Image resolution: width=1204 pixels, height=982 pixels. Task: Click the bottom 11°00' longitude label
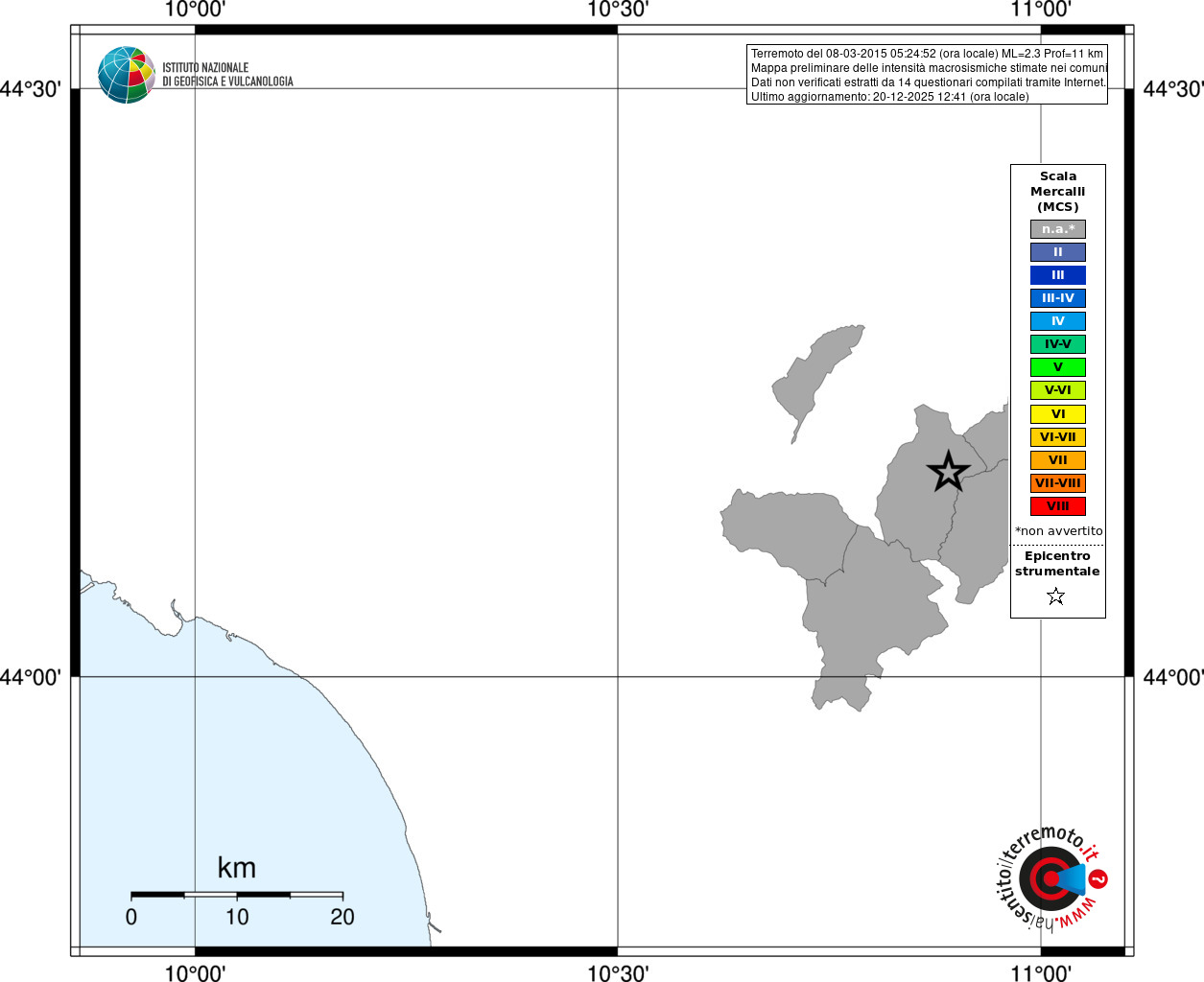click(x=1041, y=972)
